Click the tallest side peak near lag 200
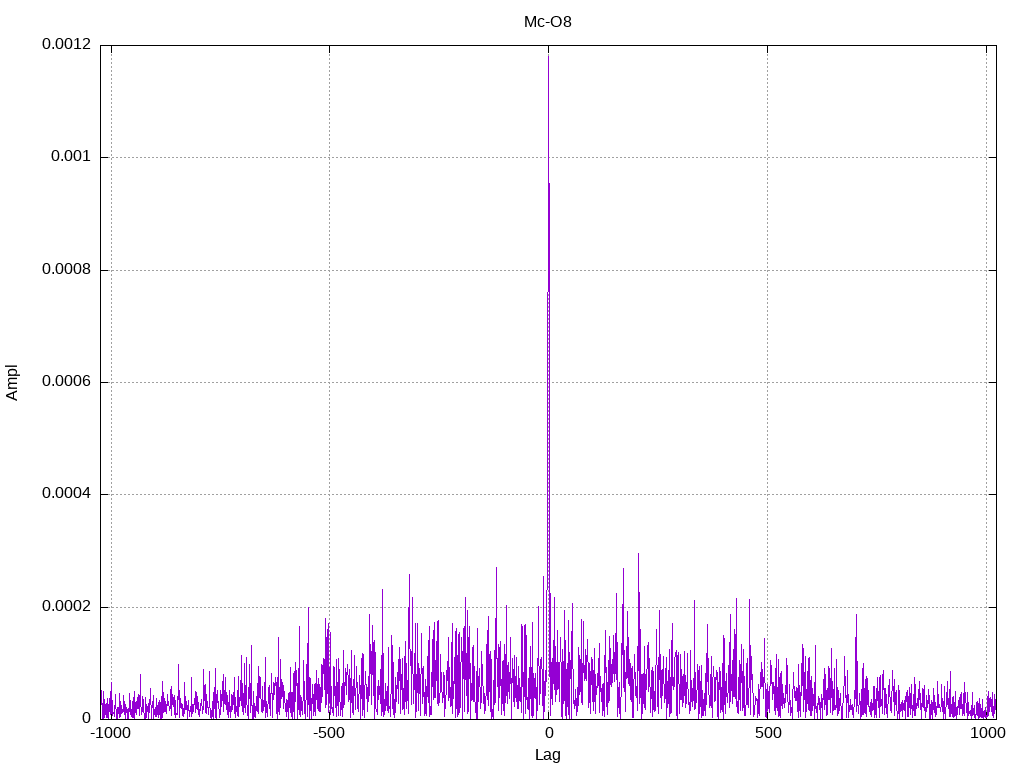The image size is (1024, 768). pyautogui.click(x=638, y=554)
